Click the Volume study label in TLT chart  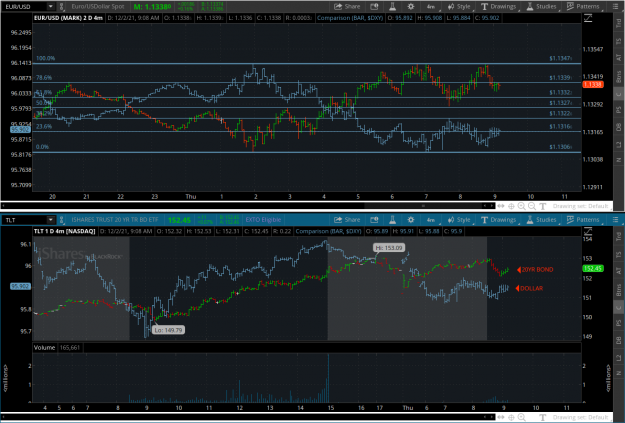click(x=44, y=348)
